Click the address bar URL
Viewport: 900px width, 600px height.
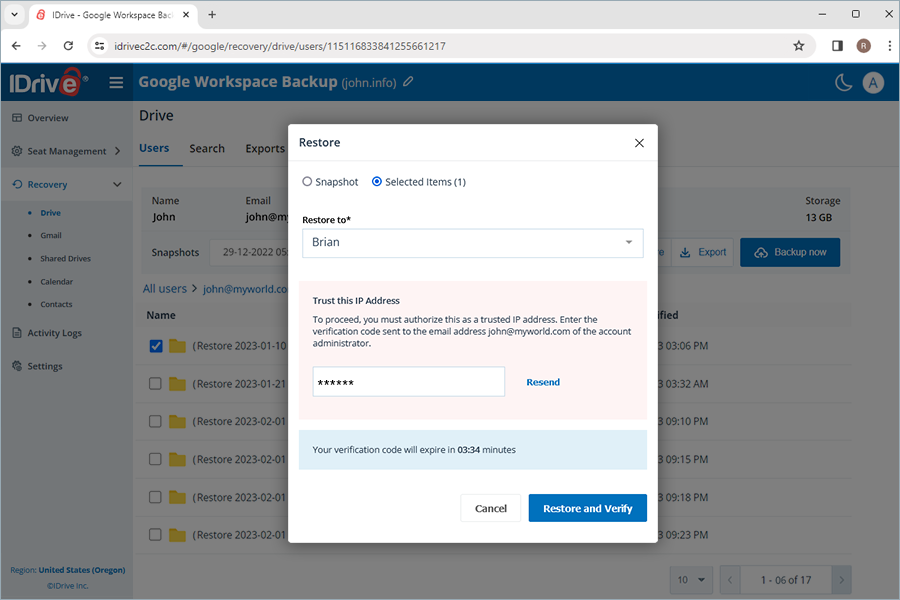(x=280, y=46)
